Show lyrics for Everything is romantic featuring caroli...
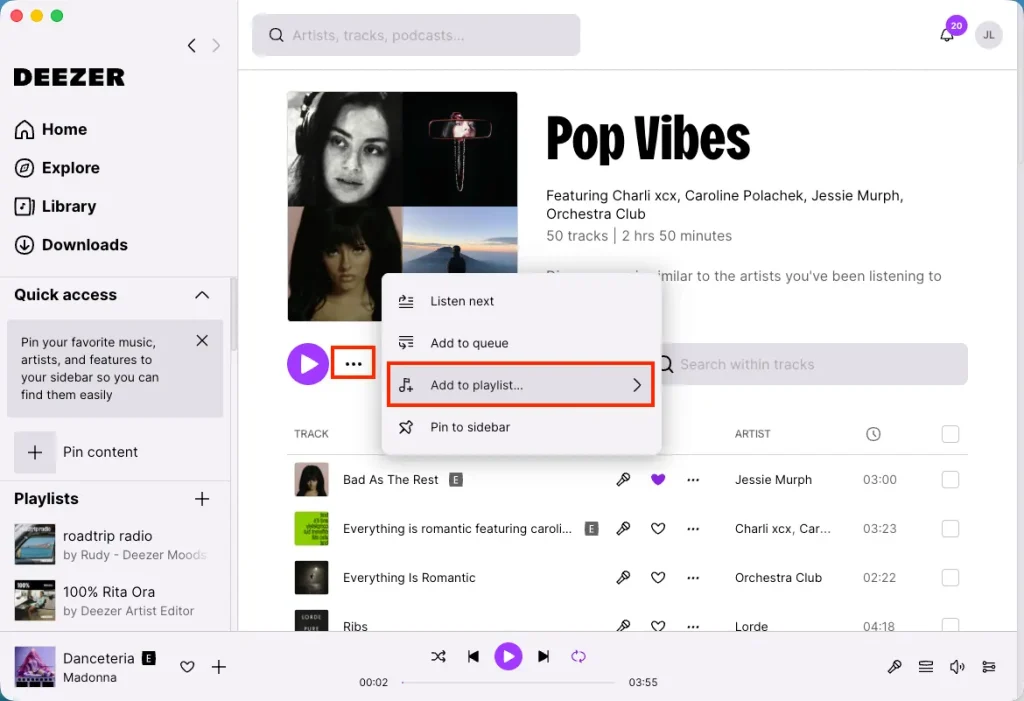The height and width of the screenshot is (701, 1024). (x=623, y=529)
